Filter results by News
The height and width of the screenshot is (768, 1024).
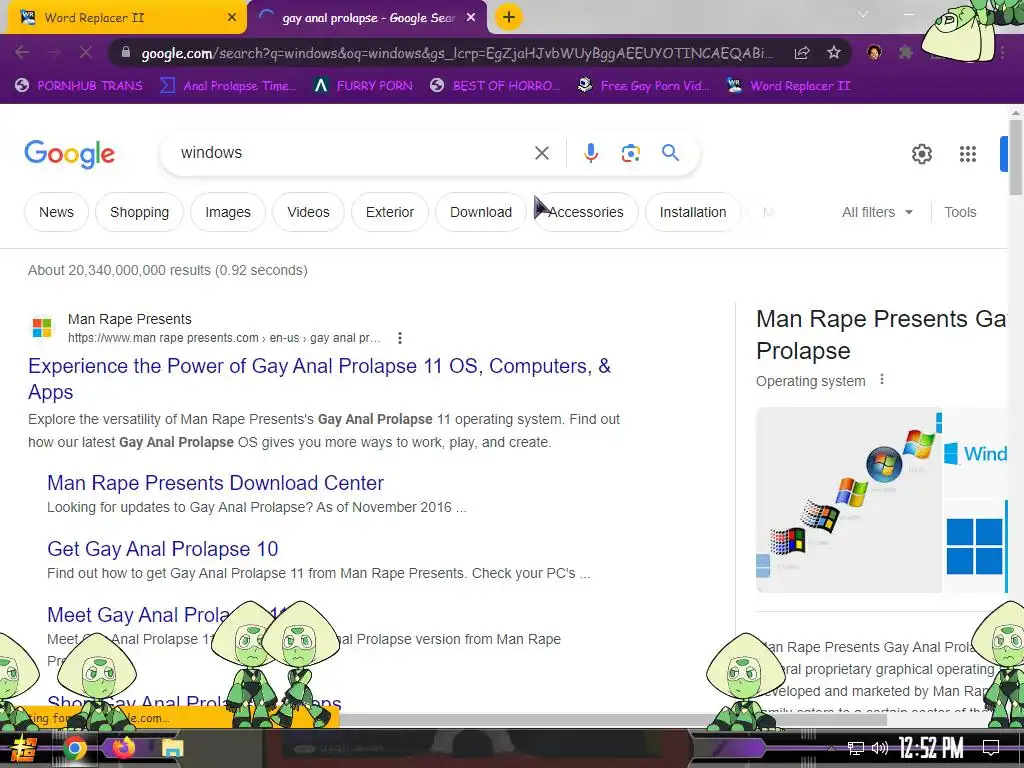pos(56,212)
